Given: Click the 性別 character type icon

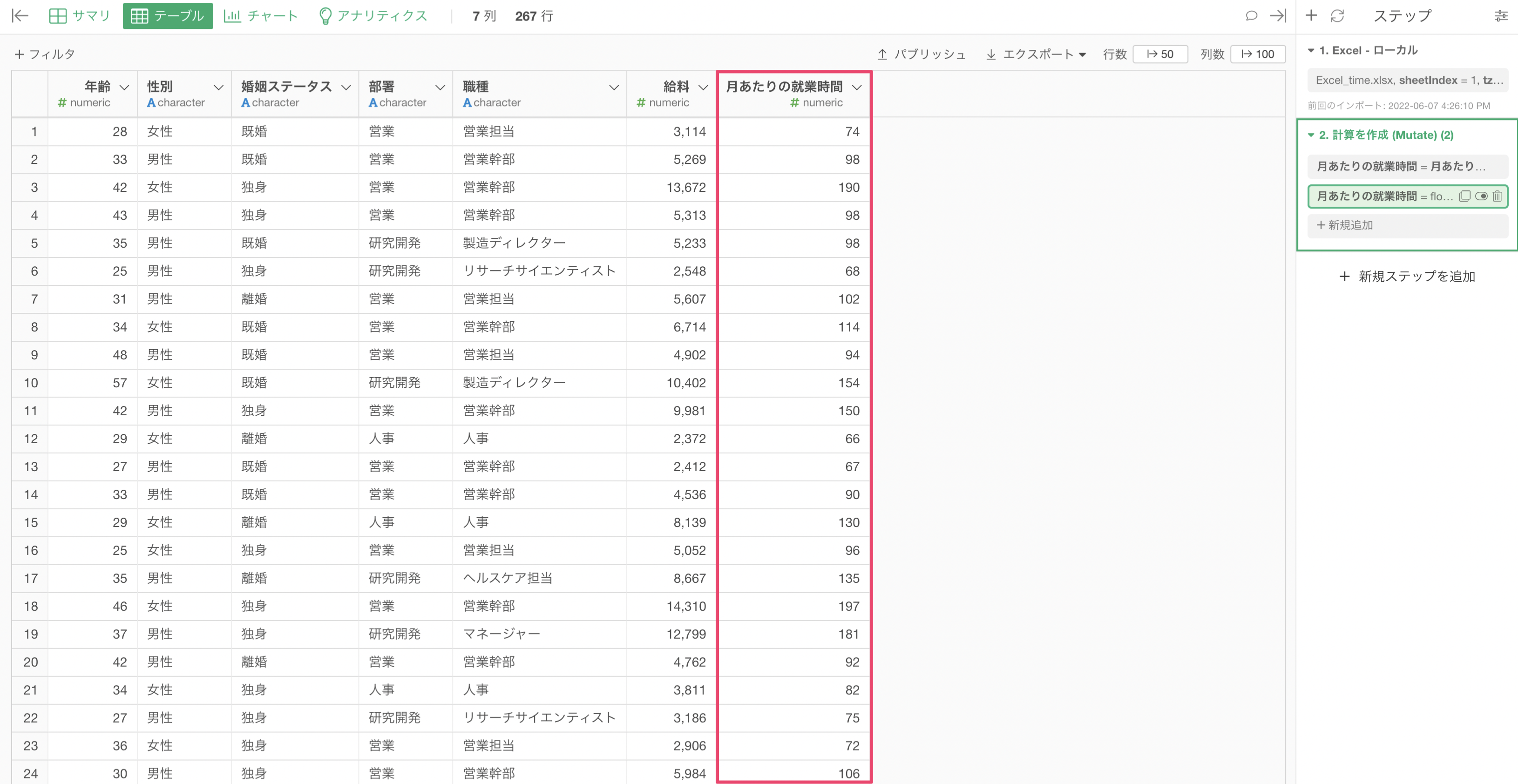Looking at the screenshot, I should pyautogui.click(x=151, y=102).
